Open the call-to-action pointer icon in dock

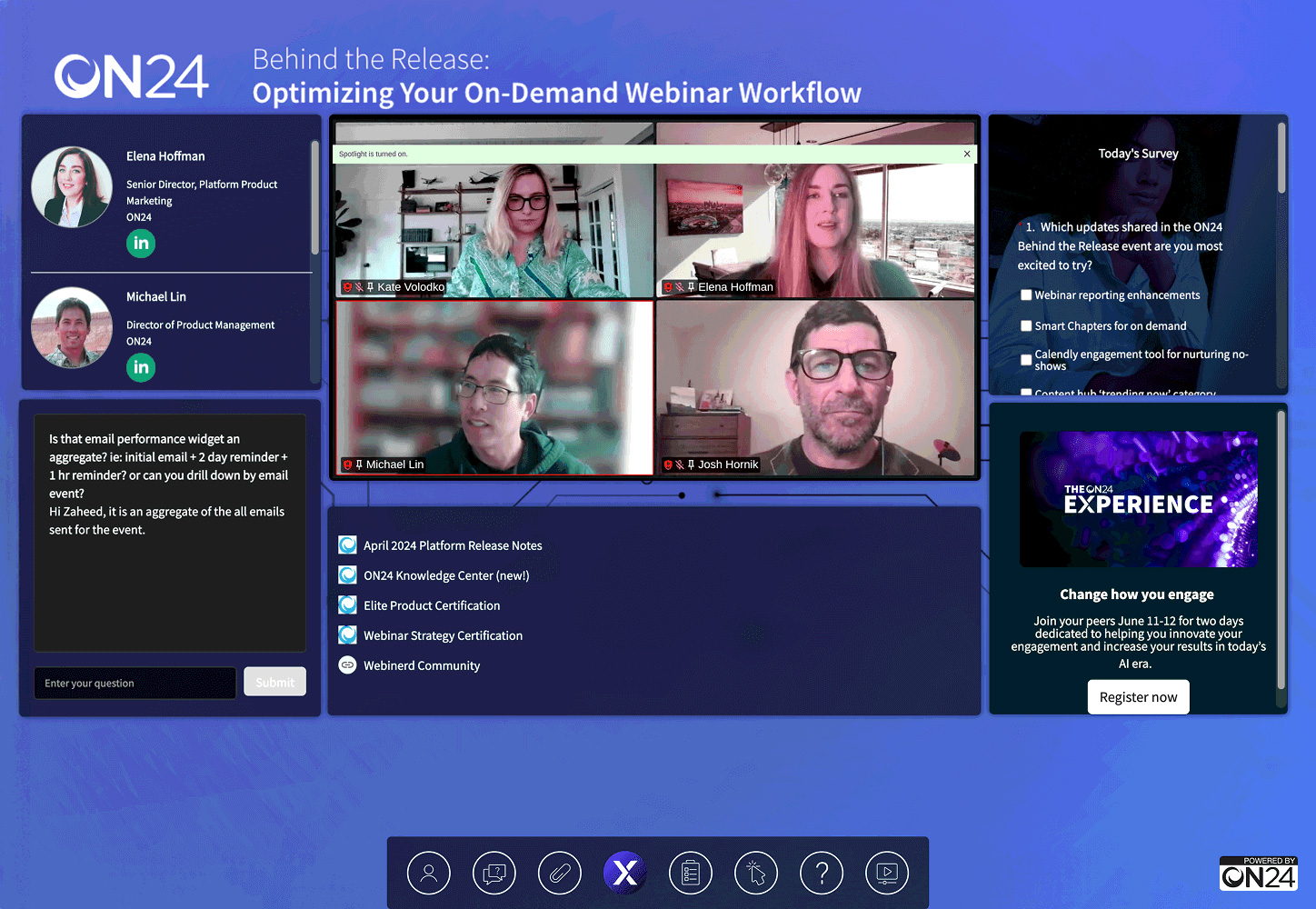point(756,874)
